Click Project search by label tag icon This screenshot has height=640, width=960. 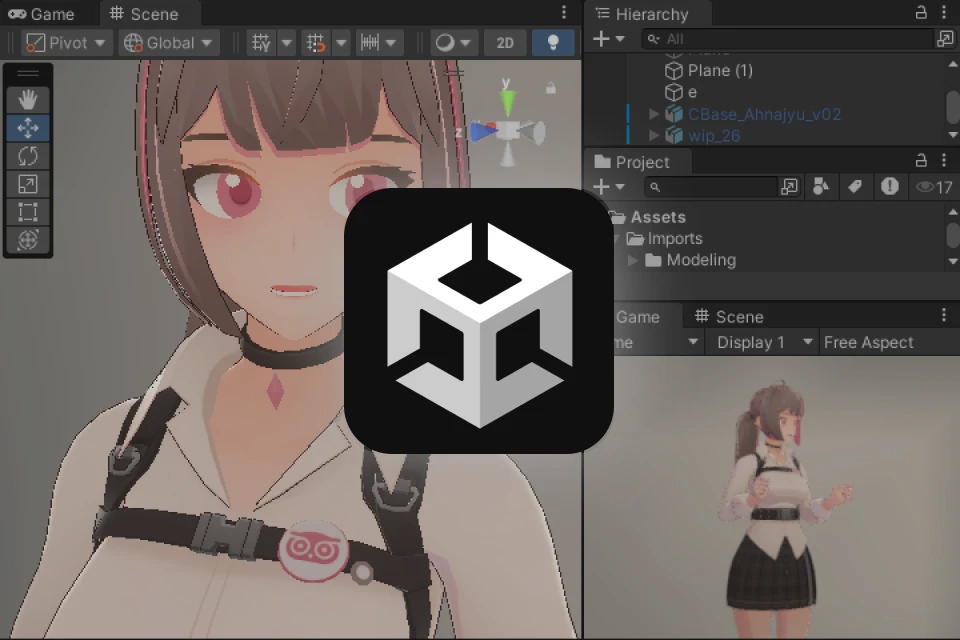pyautogui.click(x=855, y=187)
